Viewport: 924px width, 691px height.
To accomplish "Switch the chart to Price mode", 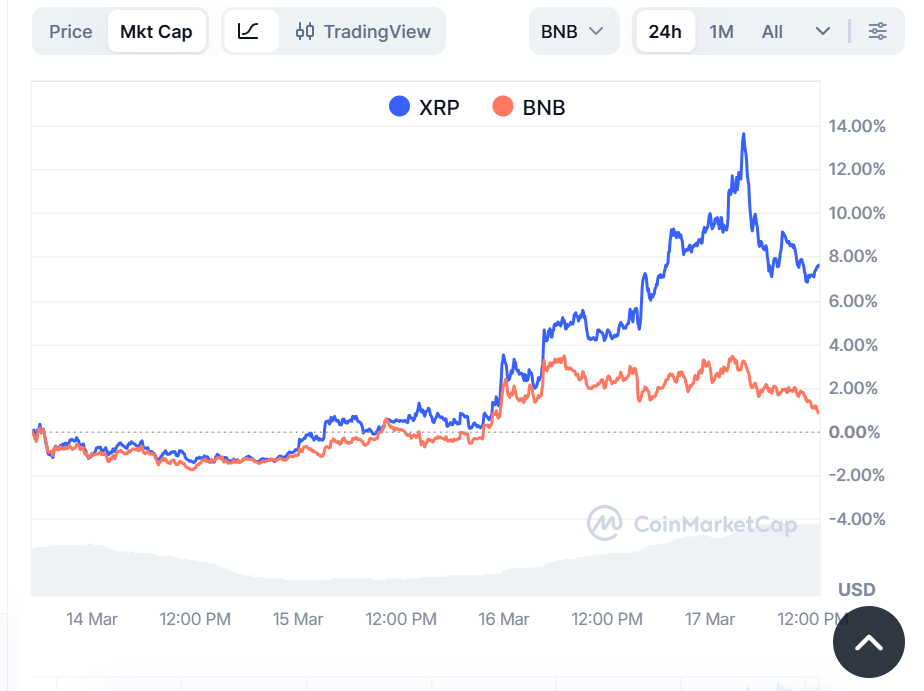I will (x=70, y=31).
